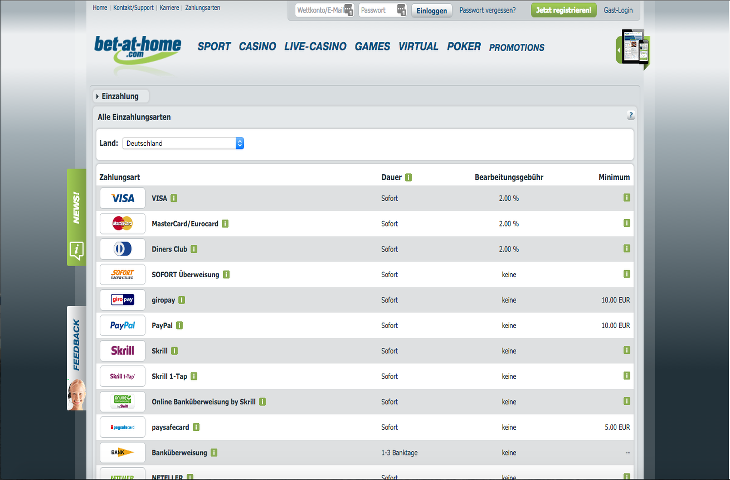This screenshot has height=480, width=730.
Task: Show minimum info icon in Online Banküberweisung row
Action: tap(627, 401)
